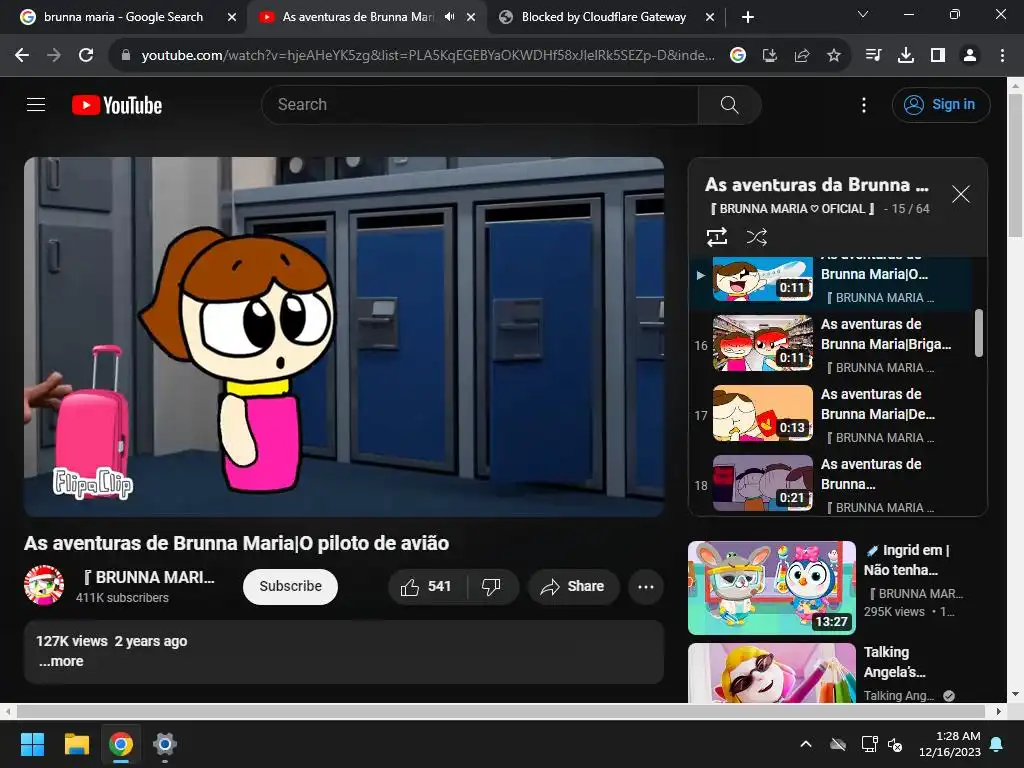Click the URL address bar
This screenshot has width=1024, height=768.
tap(428, 56)
